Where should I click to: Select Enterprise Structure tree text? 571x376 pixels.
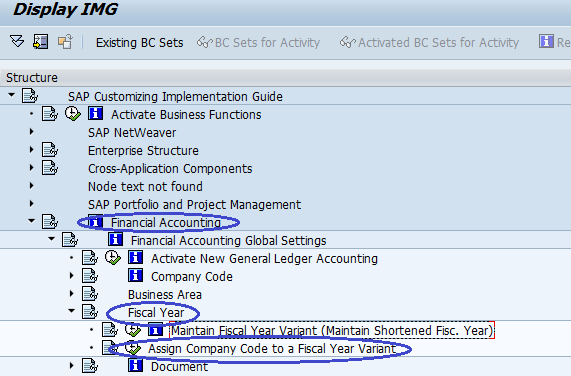pyautogui.click(x=143, y=150)
